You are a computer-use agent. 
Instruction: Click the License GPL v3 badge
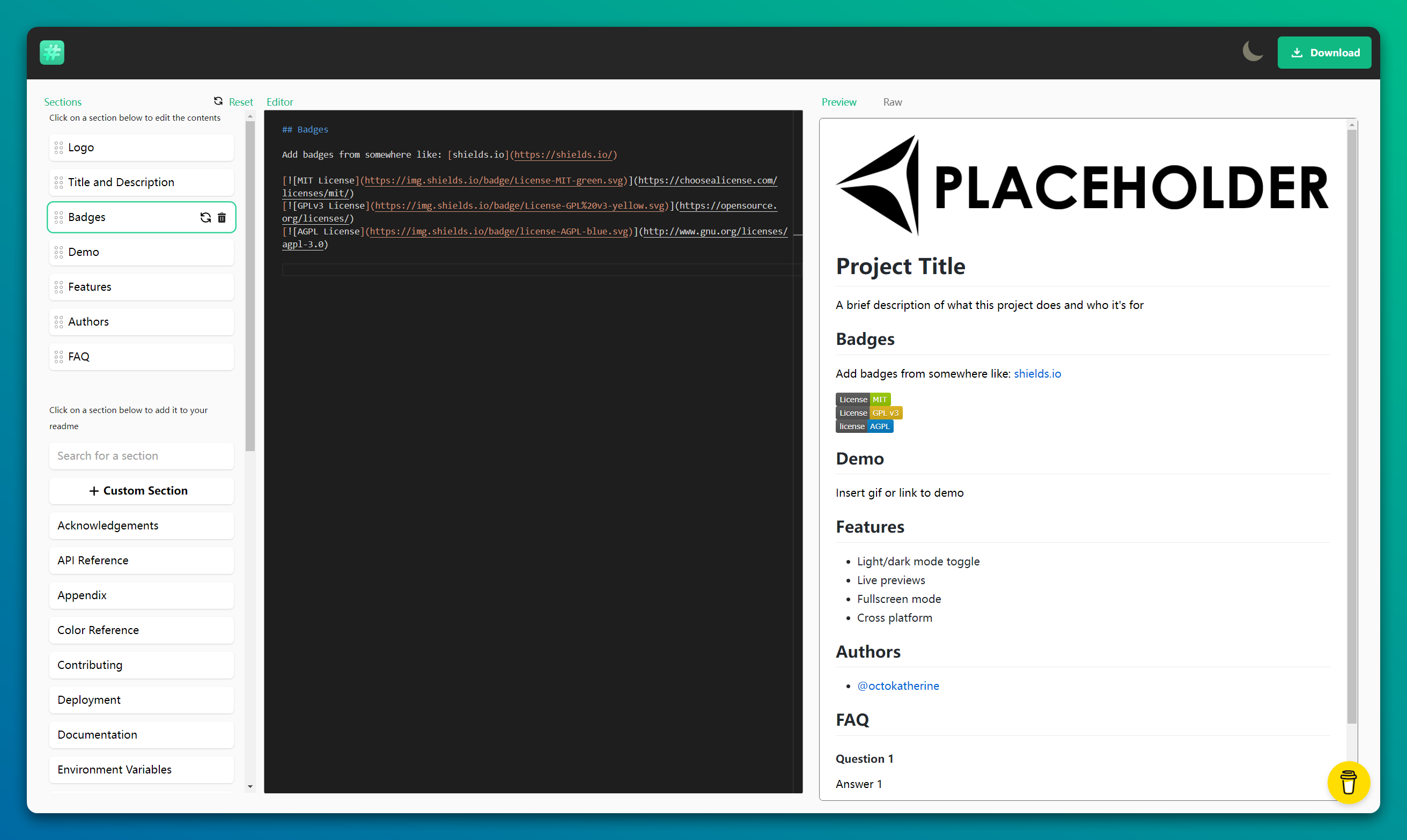[869, 413]
